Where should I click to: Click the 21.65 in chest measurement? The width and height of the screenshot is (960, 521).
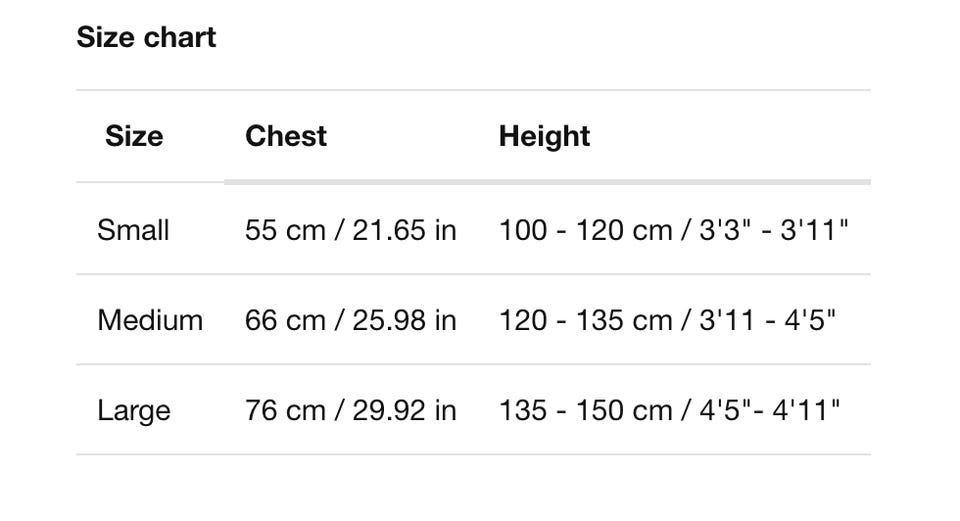pos(404,230)
